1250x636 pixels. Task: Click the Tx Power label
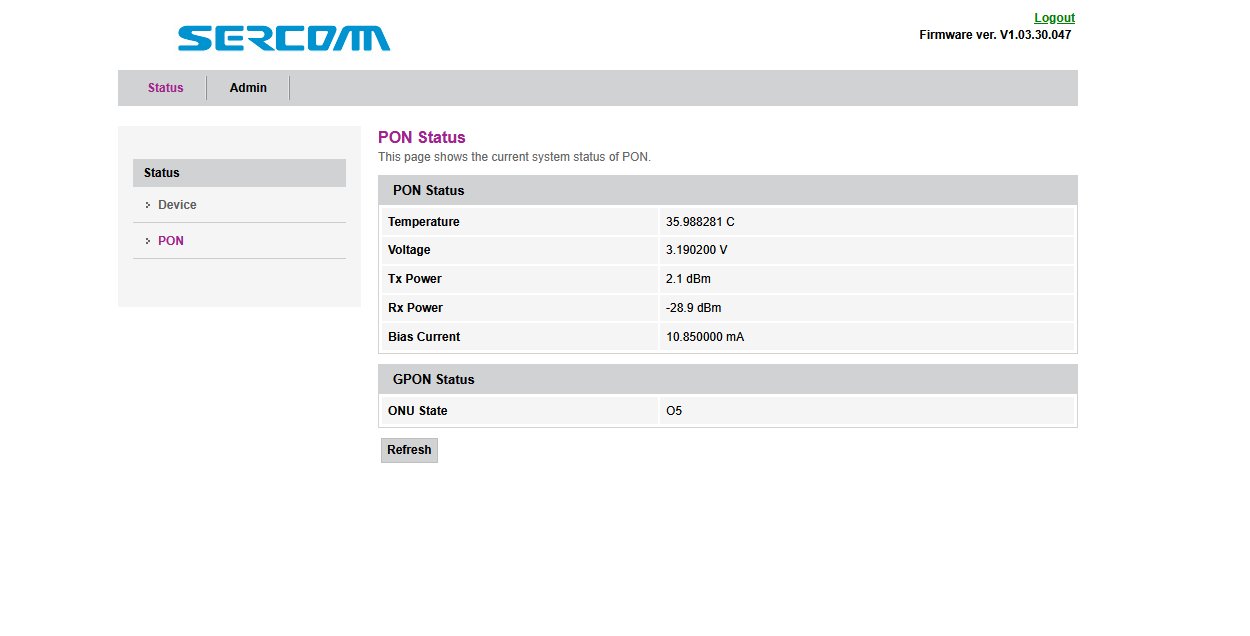[x=415, y=279]
